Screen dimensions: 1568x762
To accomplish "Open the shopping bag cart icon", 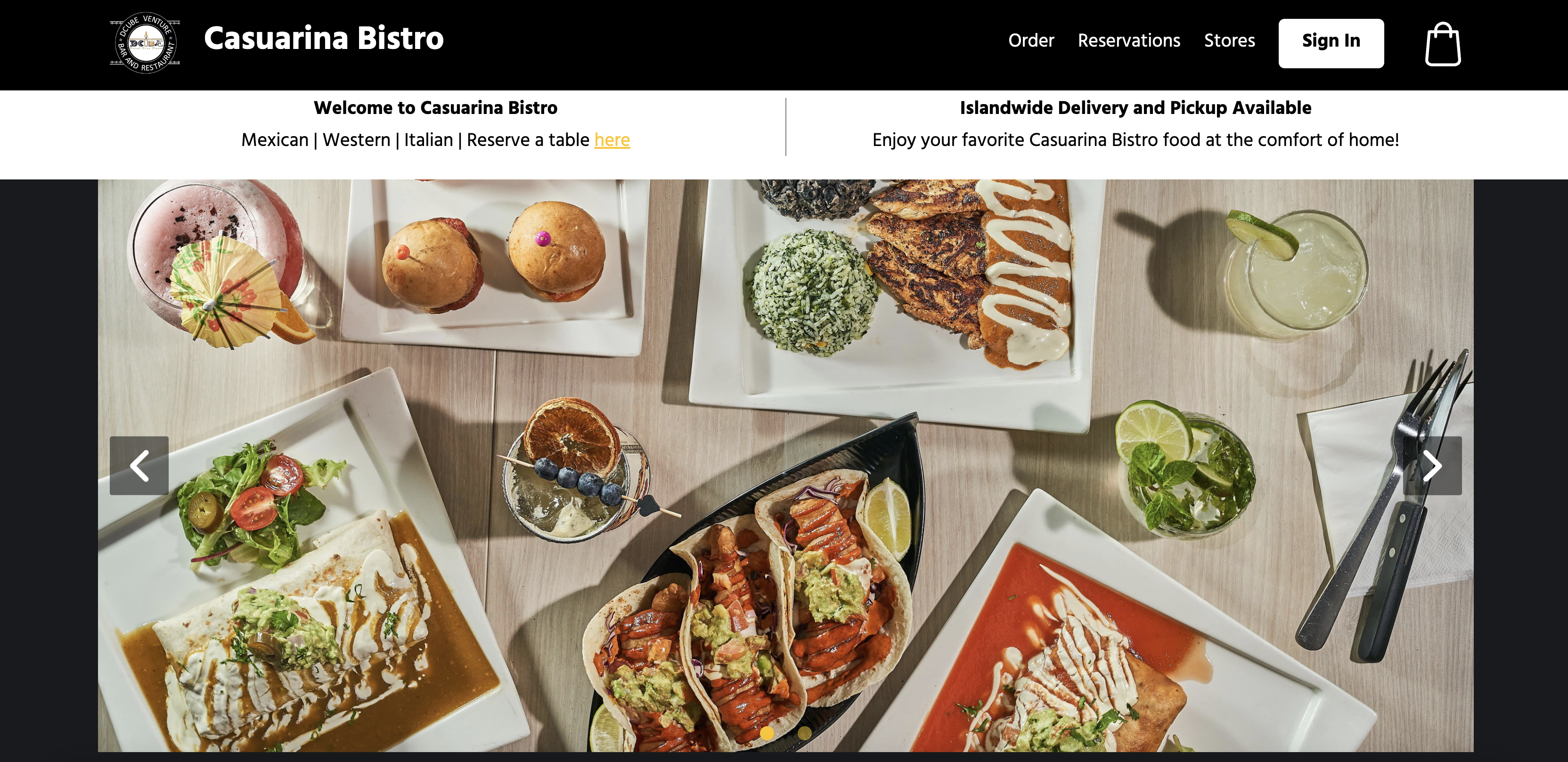I will click(1443, 44).
